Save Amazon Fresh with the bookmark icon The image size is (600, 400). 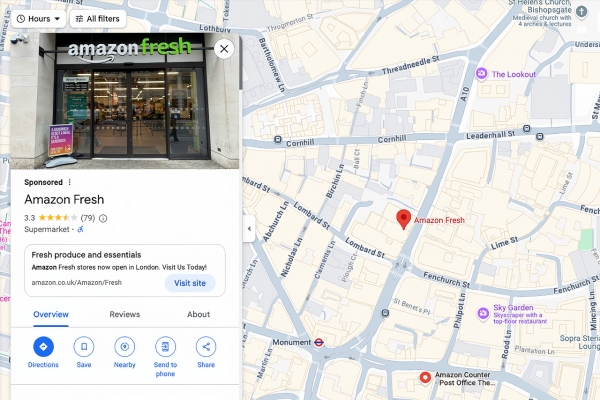(x=84, y=346)
